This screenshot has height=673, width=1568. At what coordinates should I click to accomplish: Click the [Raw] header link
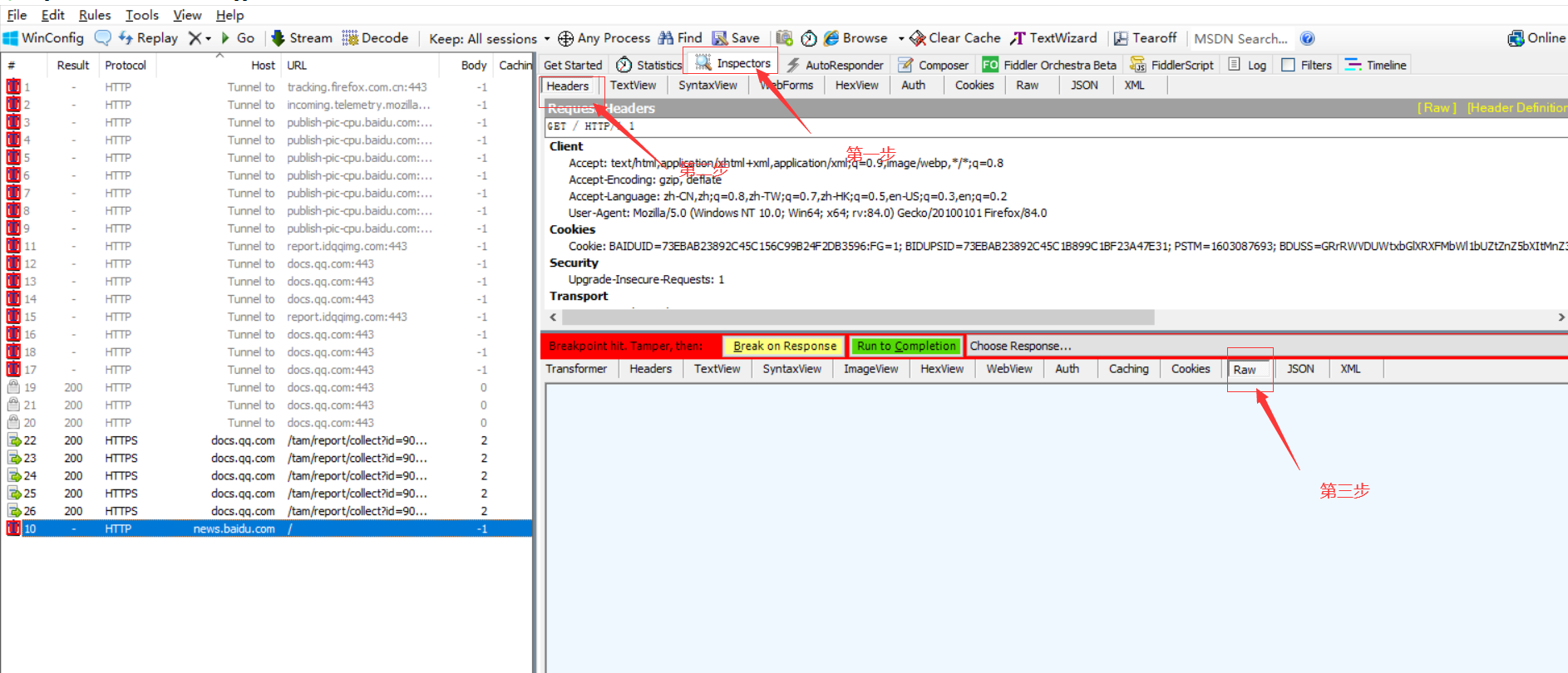click(x=1437, y=108)
